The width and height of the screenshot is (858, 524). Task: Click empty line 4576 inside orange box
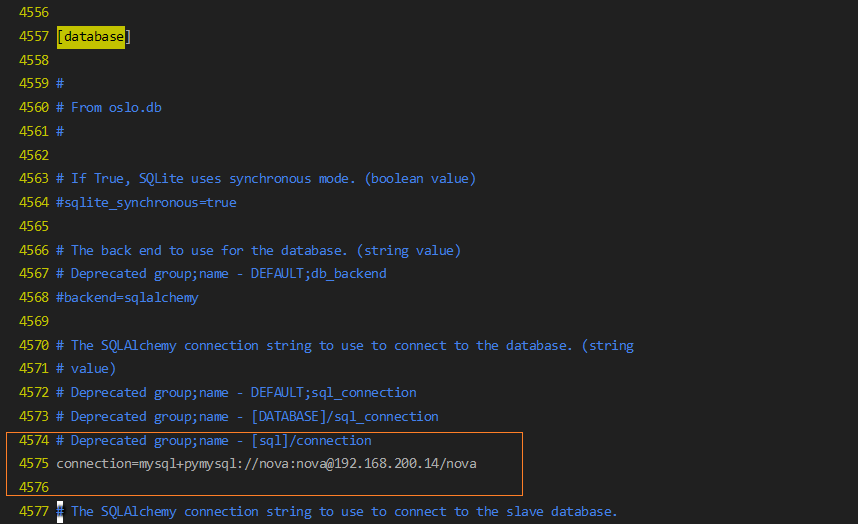click(x=280, y=487)
